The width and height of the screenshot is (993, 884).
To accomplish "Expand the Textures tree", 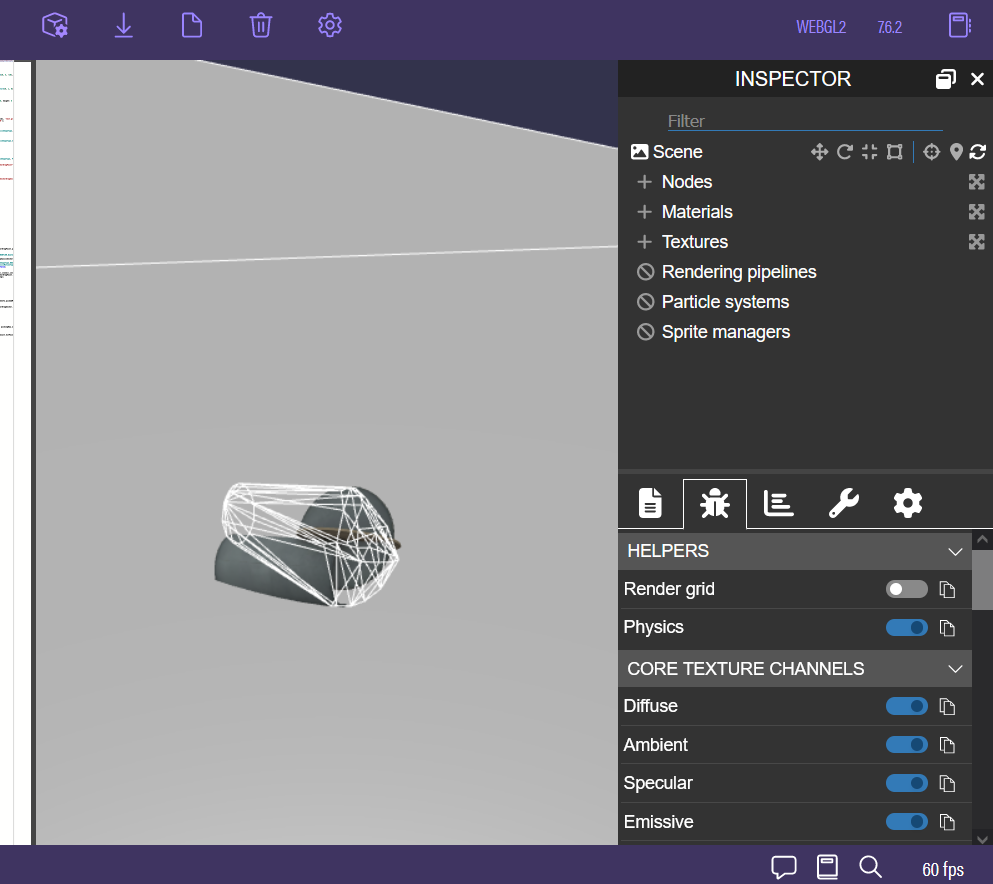I will (x=644, y=242).
